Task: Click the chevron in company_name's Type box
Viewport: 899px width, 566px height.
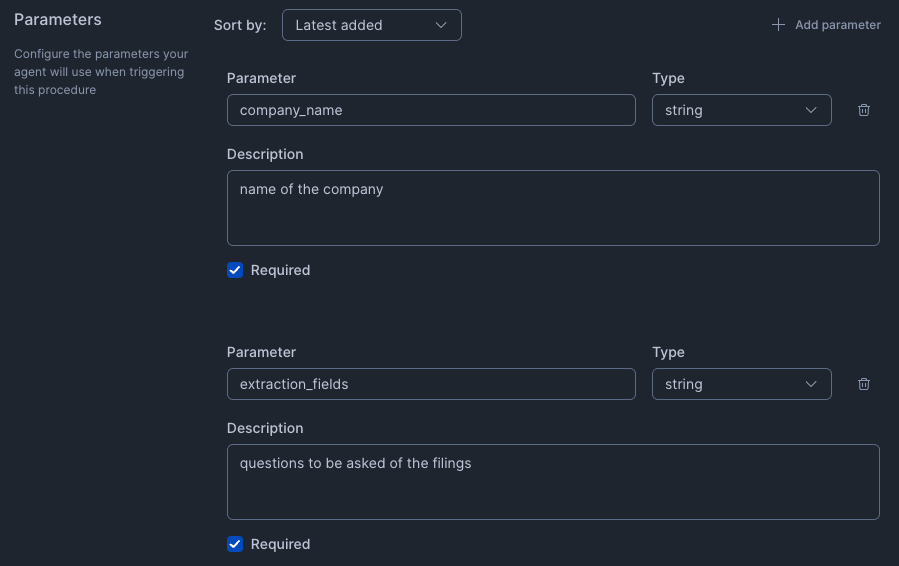Action: click(x=811, y=110)
